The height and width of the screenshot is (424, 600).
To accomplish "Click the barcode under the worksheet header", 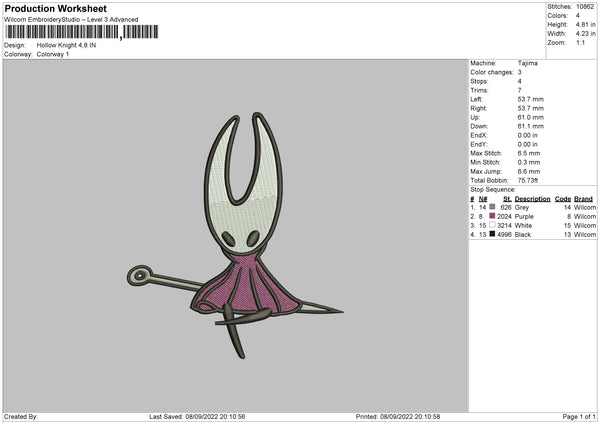I will [82, 32].
